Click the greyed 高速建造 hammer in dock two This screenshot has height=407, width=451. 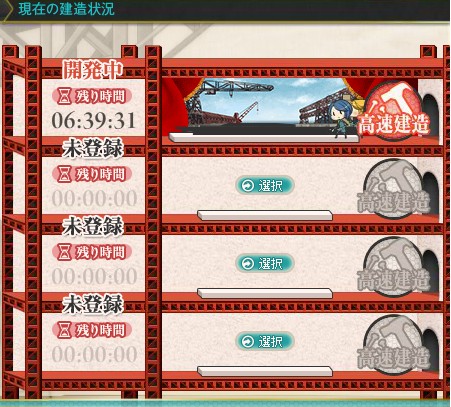click(393, 189)
